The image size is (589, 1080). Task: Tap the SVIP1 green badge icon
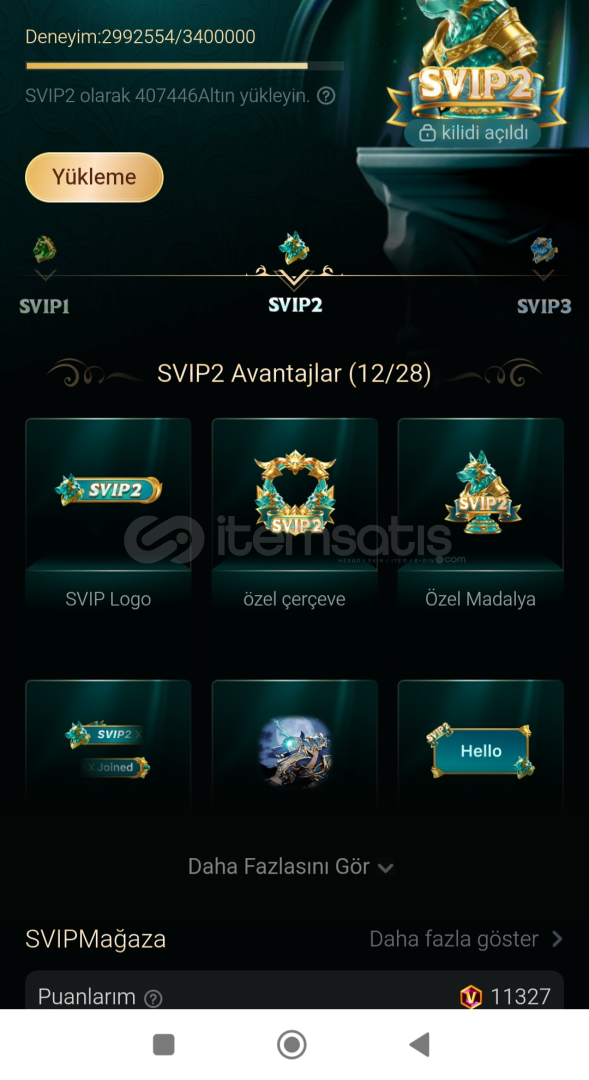click(45, 249)
